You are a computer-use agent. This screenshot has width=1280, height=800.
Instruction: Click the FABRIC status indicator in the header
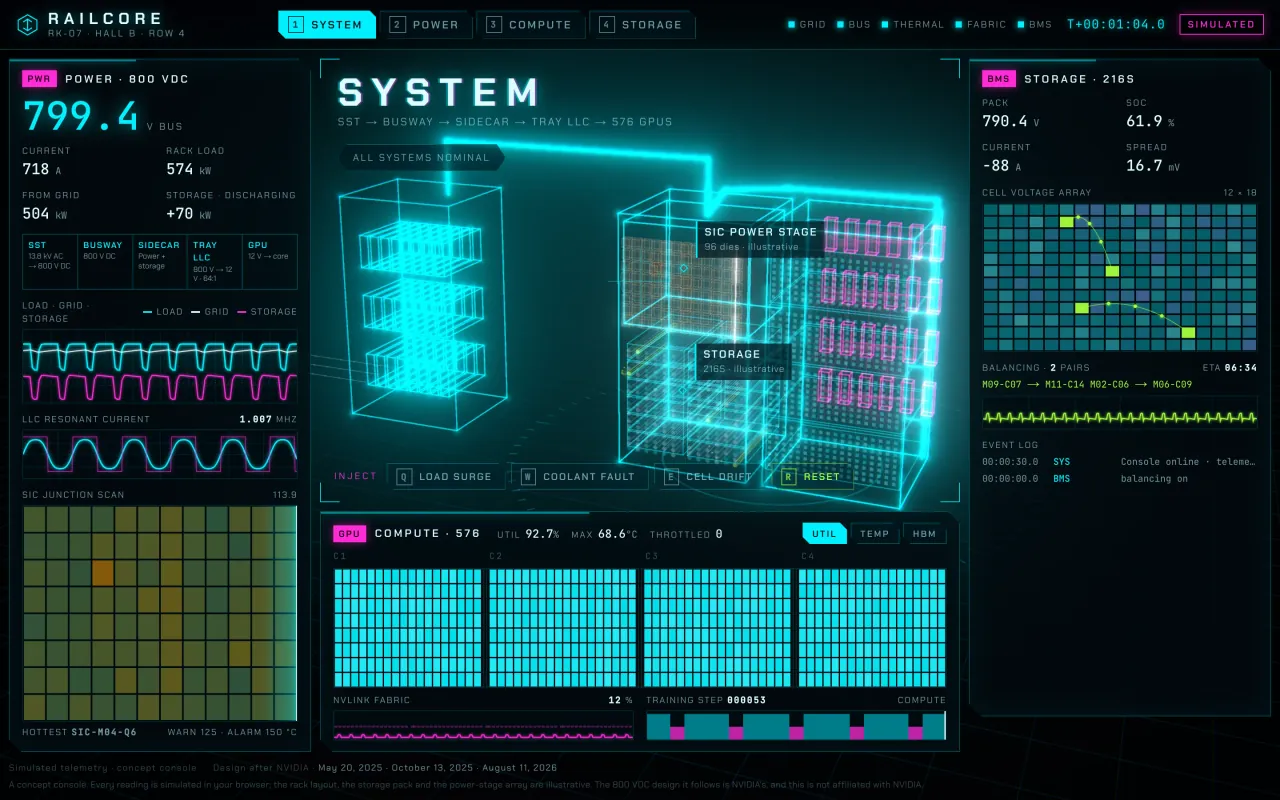click(x=981, y=24)
